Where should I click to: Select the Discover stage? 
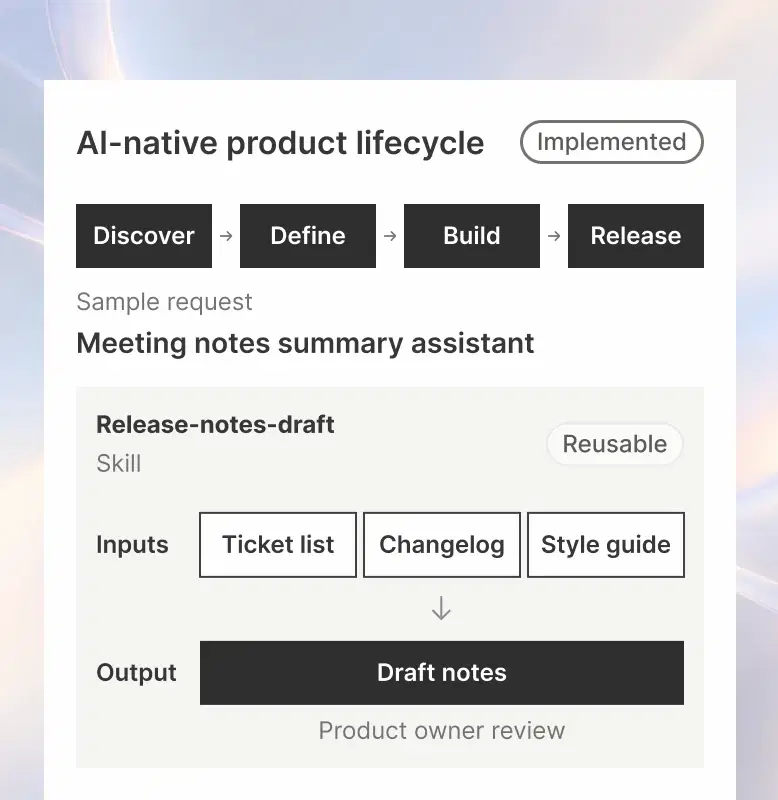point(144,236)
